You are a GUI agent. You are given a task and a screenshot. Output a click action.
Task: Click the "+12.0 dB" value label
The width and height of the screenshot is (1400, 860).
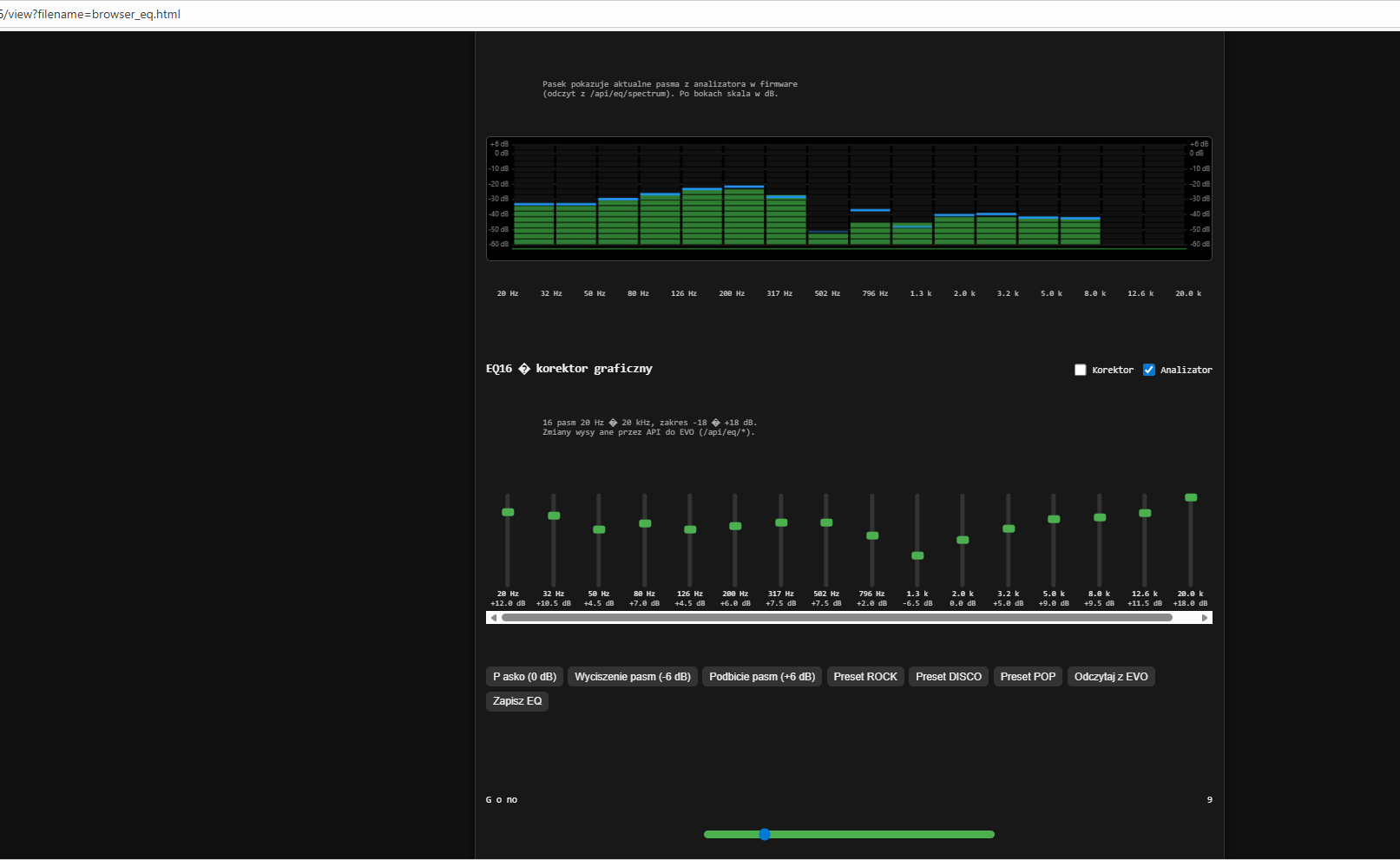coord(508,604)
